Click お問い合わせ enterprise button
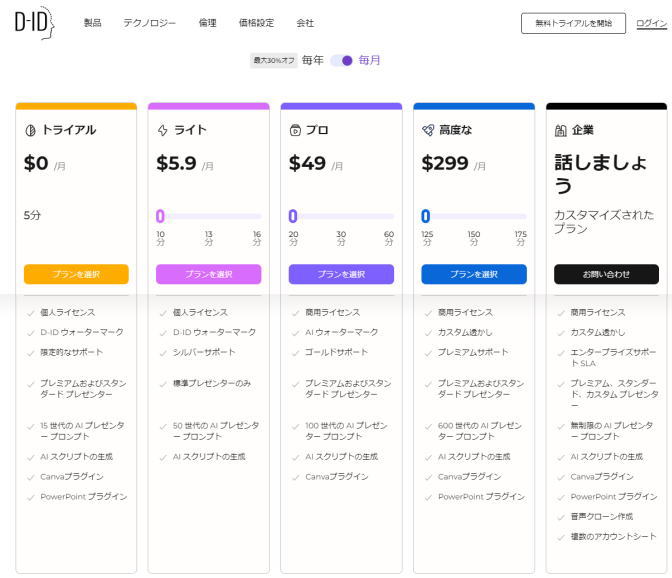Screen dimensions: 672x578 [x=606, y=274]
